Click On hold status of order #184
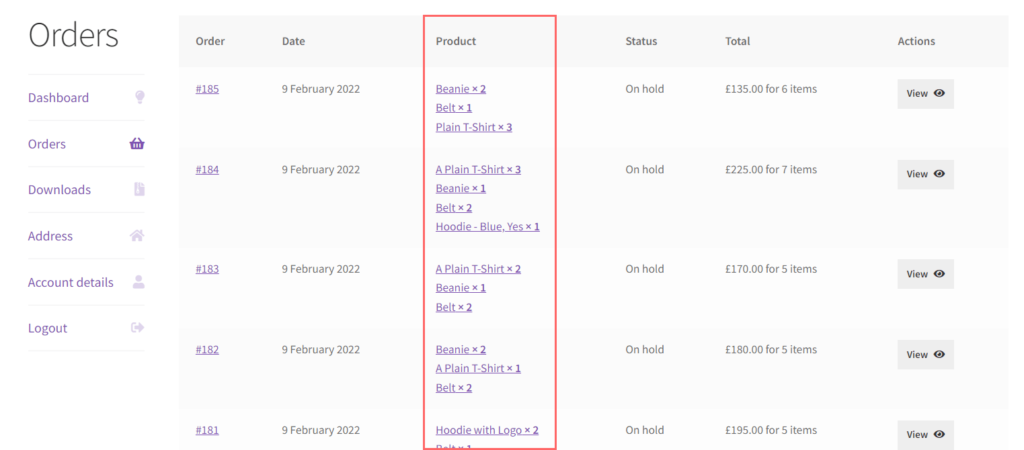Image resolution: width=1024 pixels, height=450 pixels. 645,170
